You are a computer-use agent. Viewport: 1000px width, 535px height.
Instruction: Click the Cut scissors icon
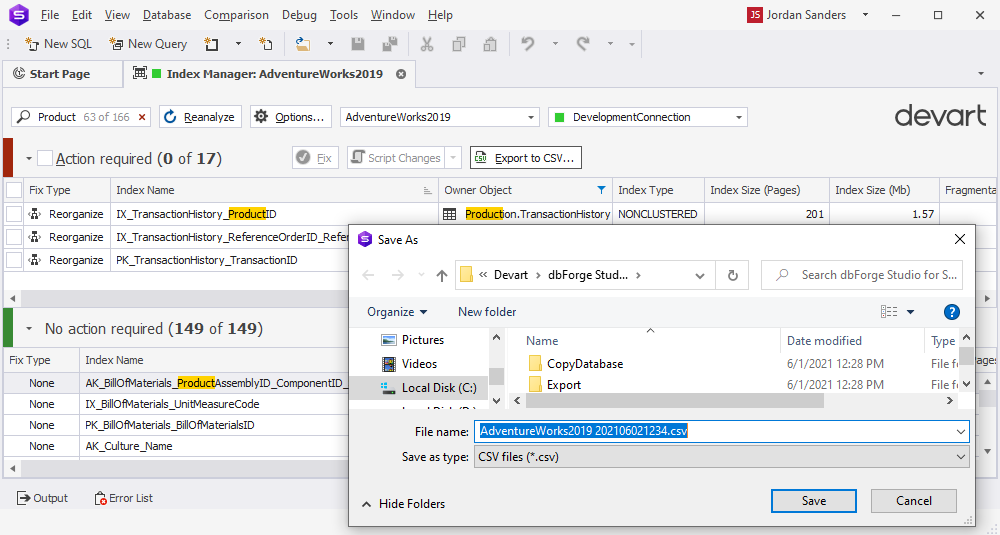pos(427,44)
